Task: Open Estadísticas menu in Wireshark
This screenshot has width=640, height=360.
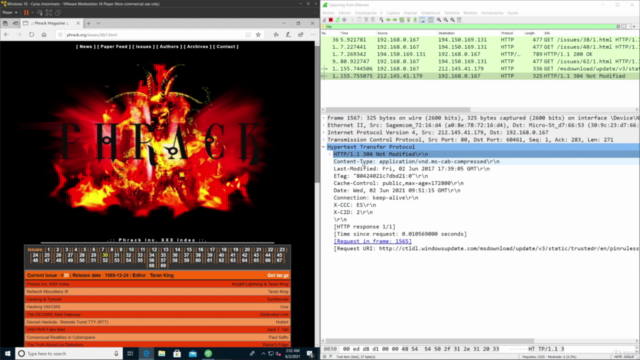Action: point(431,13)
